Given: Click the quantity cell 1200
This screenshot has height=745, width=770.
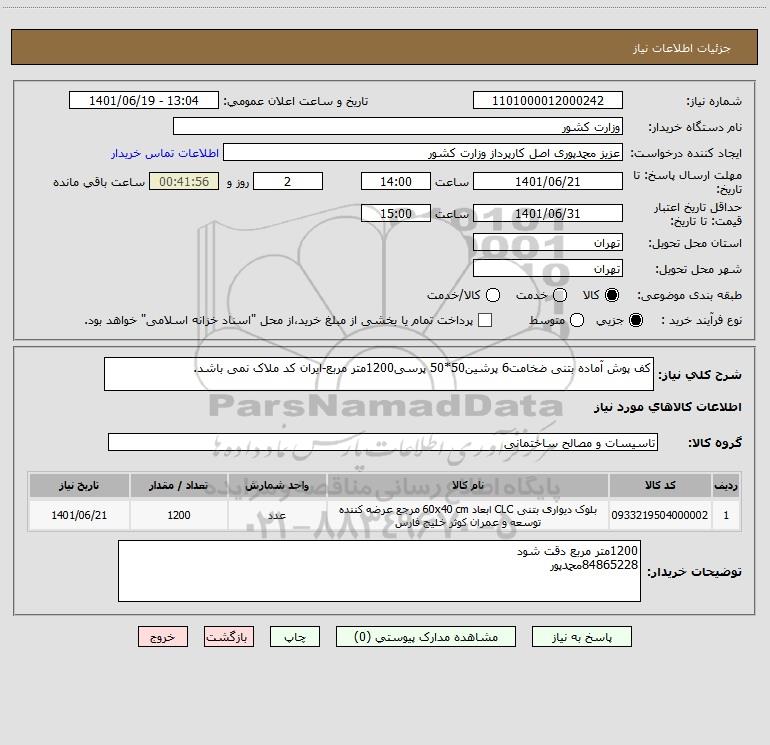Looking at the screenshot, I should click(x=179, y=515).
